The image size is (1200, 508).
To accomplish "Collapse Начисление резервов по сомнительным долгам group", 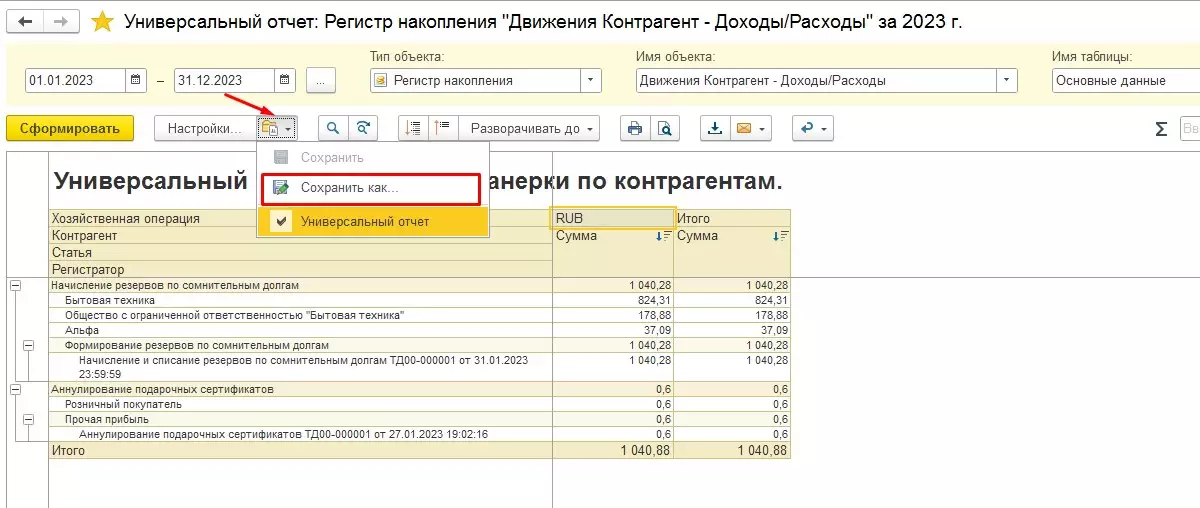I will click(15, 286).
